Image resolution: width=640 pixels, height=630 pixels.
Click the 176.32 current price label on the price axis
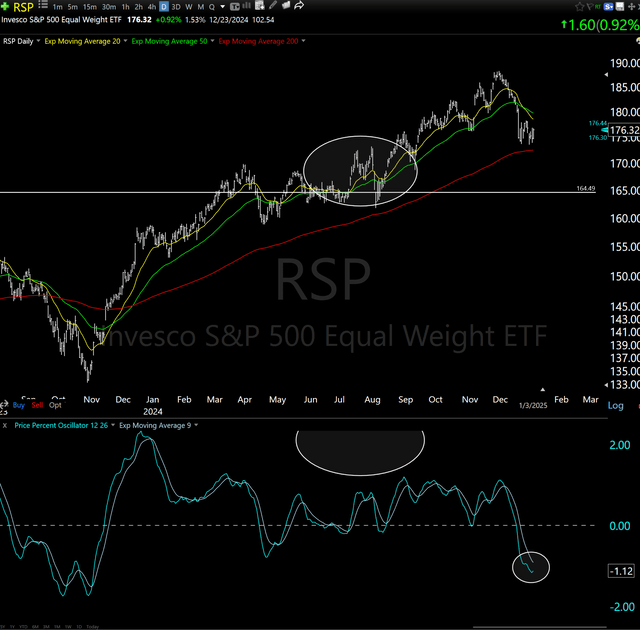coord(624,130)
